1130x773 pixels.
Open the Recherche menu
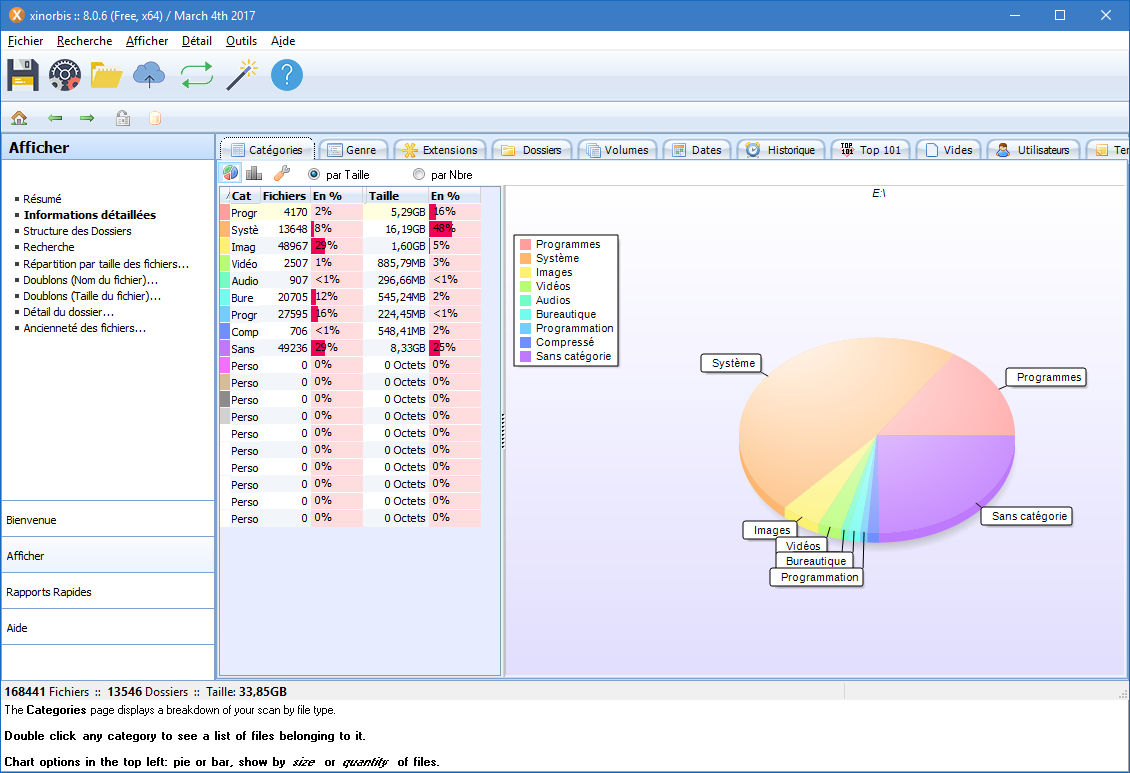click(x=84, y=41)
